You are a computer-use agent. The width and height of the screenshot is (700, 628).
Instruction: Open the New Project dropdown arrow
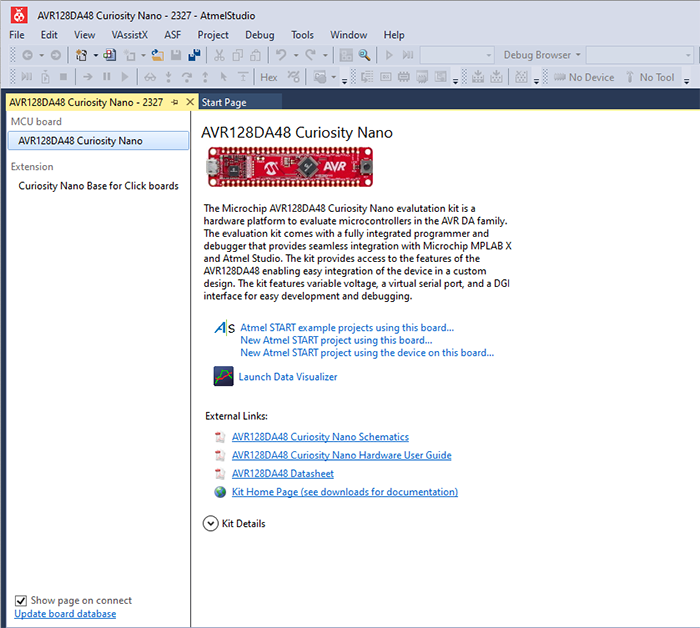click(x=96, y=55)
